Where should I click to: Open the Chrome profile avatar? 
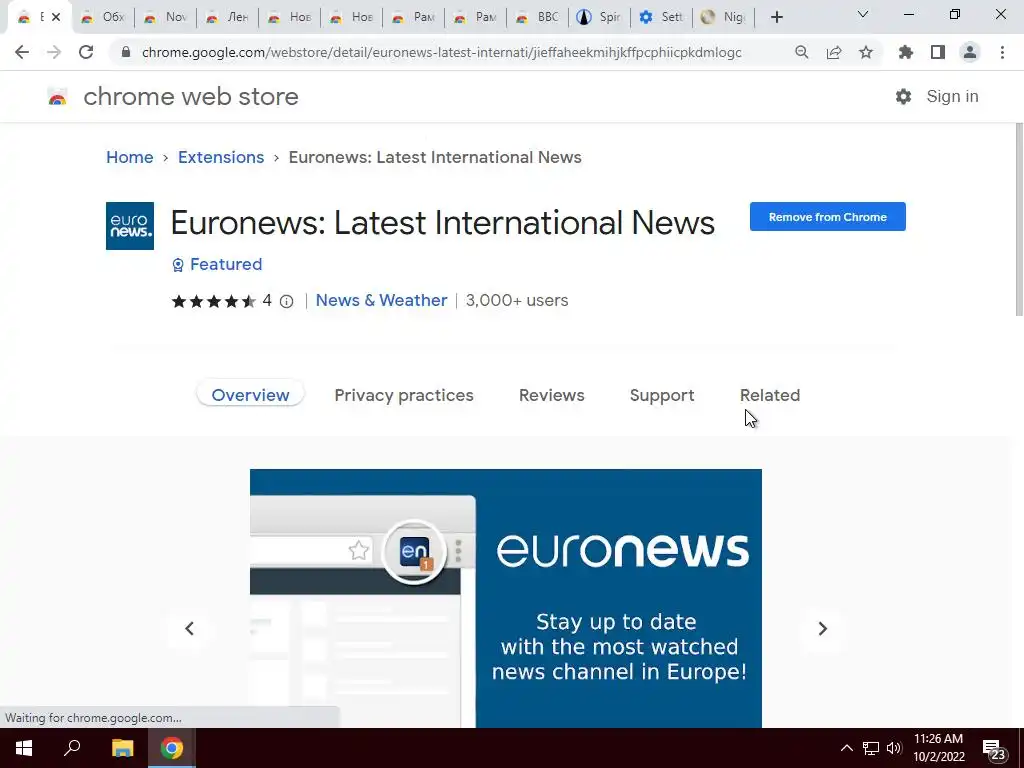(x=970, y=52)
